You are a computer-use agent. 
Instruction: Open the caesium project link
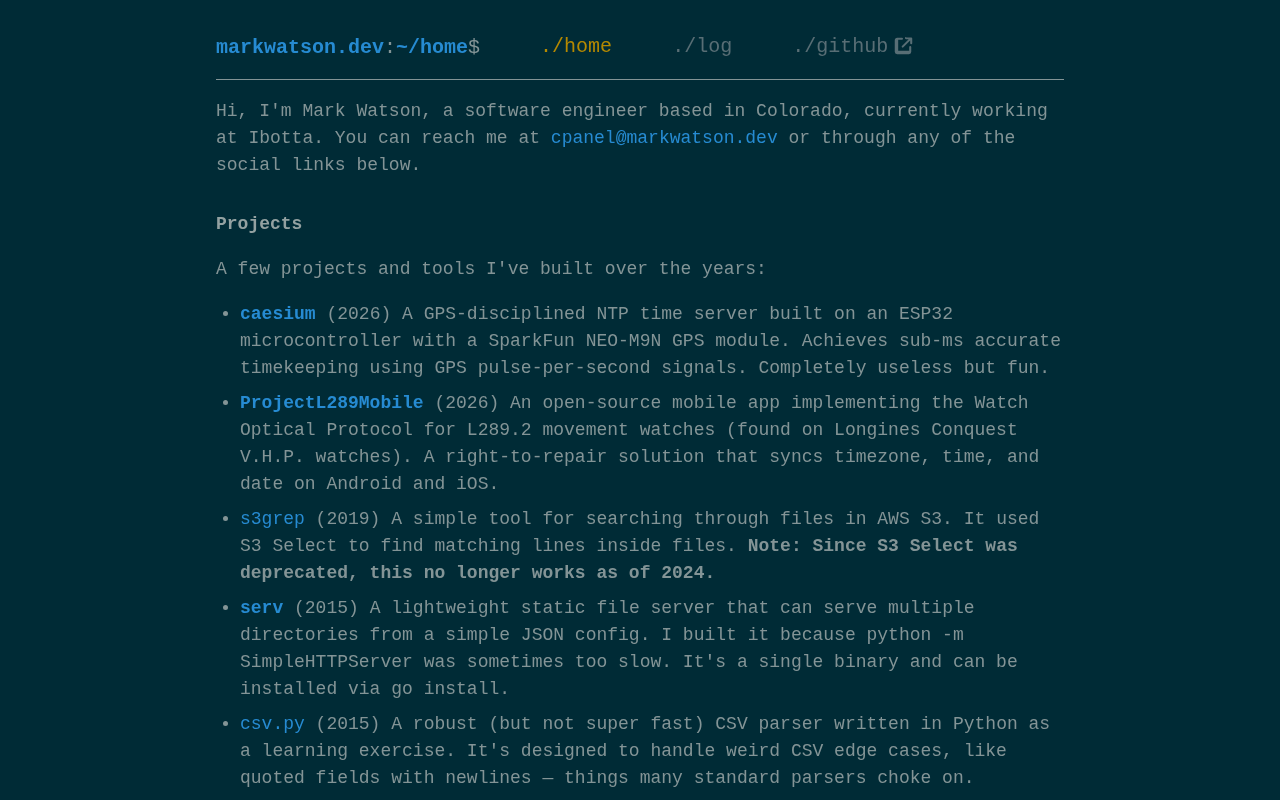[x=277, y=314]
